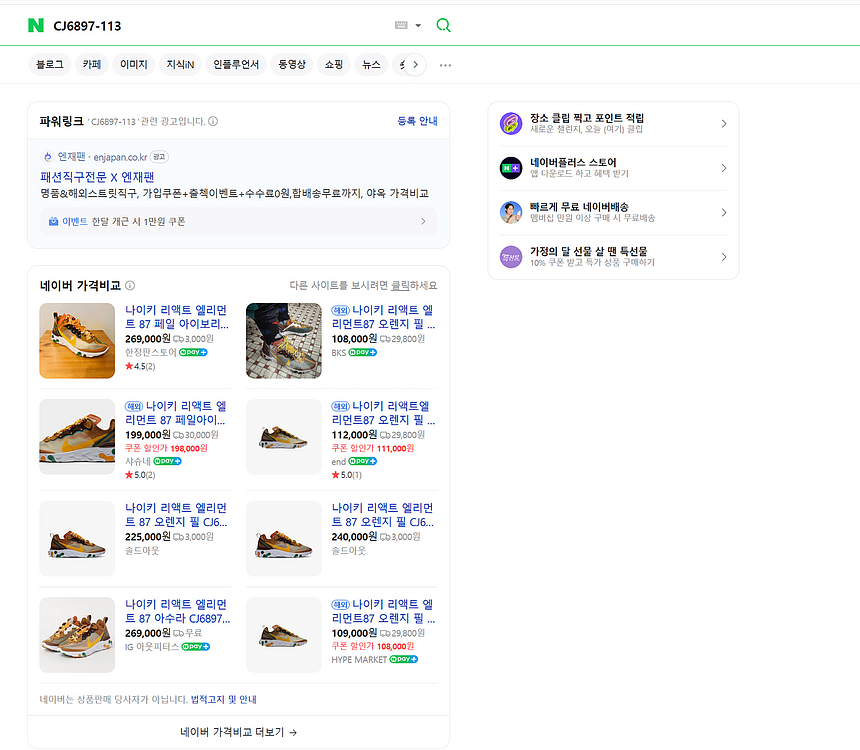Viewport: 860px width, 750px height.
Task: Open the 솔드아웃 240,000원 shoe thumbnail
Action: pyautogui.click(x=284, y=539)
